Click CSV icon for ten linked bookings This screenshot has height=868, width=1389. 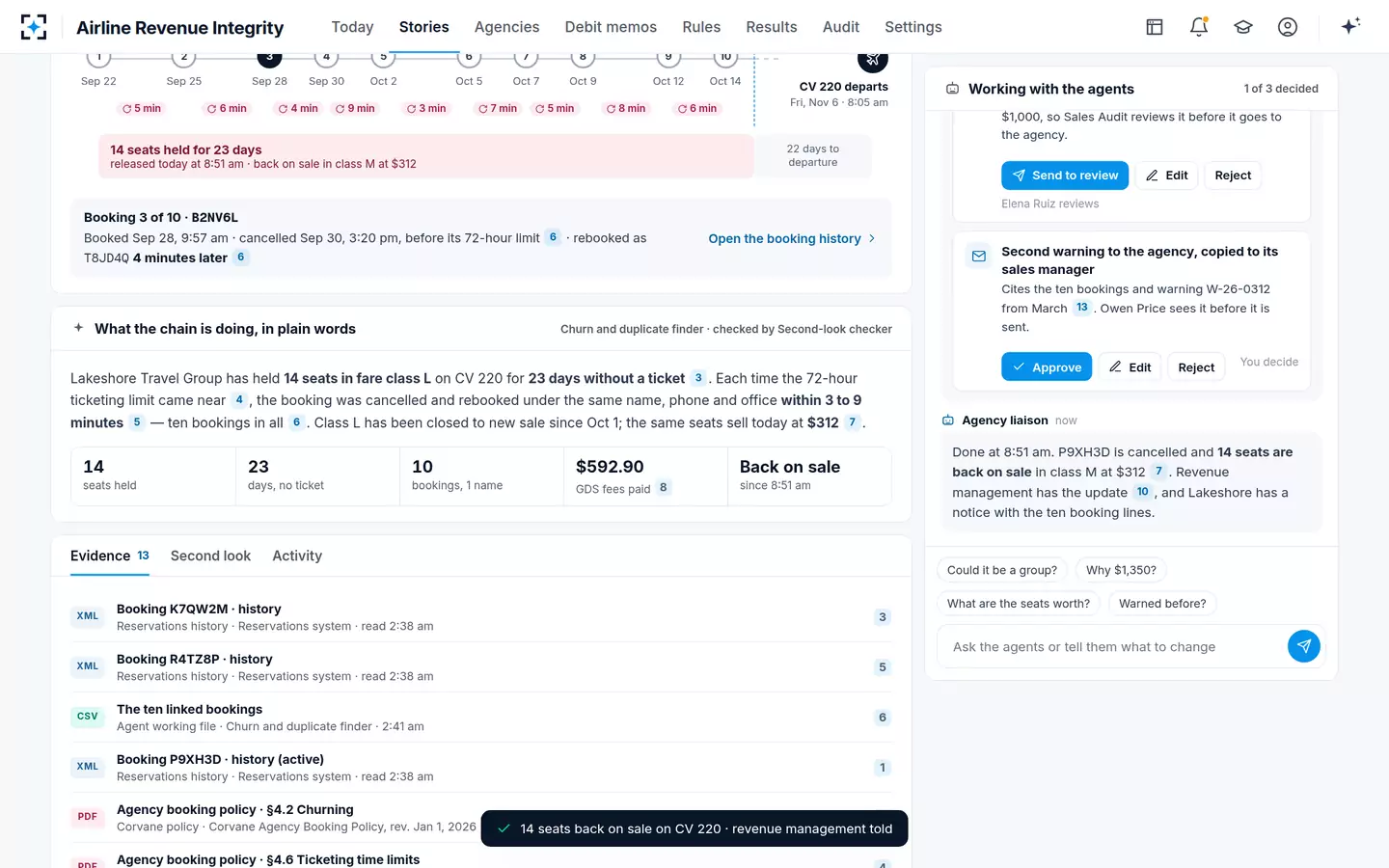[88, 717]
